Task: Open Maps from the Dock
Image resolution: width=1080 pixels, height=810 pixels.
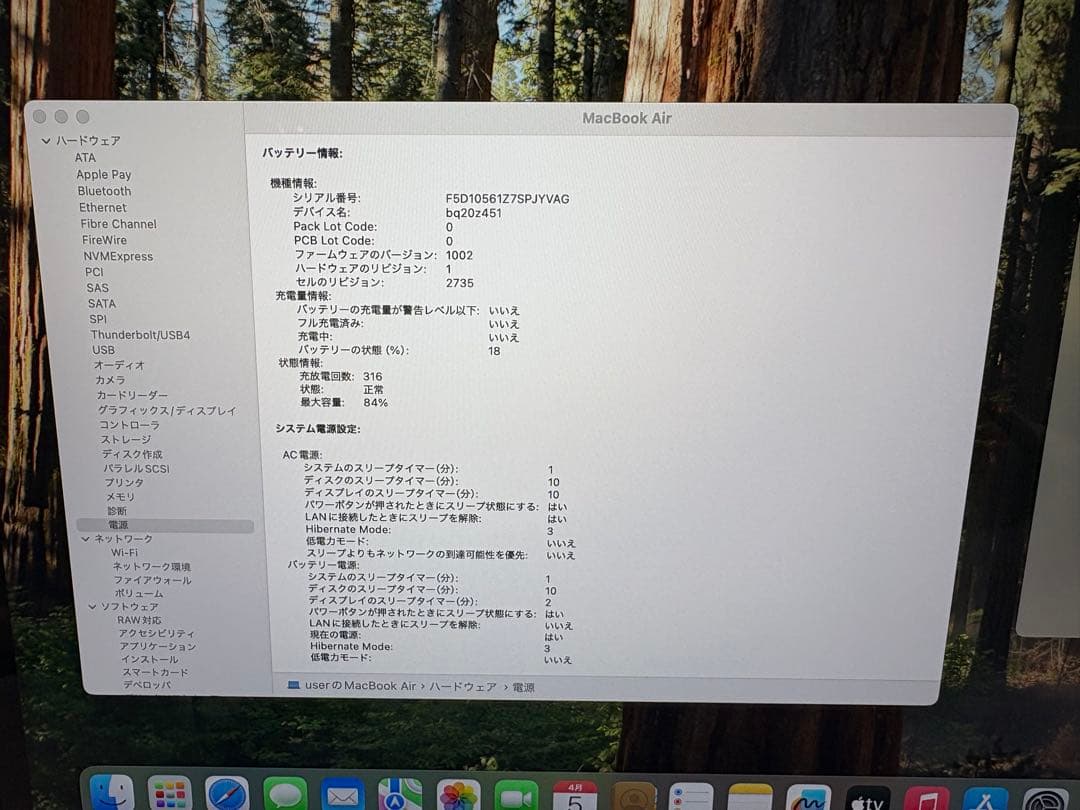Action: [400, 796]
